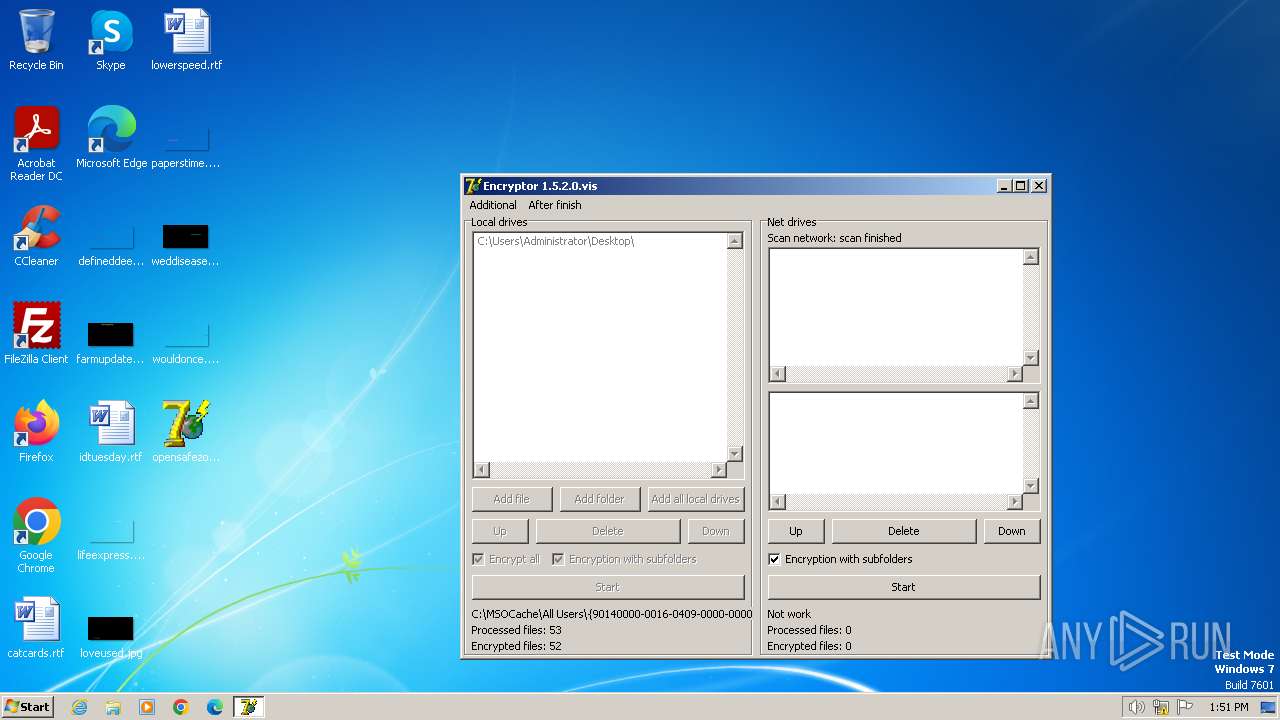Click the Add file button

click(x=512, y=499)
